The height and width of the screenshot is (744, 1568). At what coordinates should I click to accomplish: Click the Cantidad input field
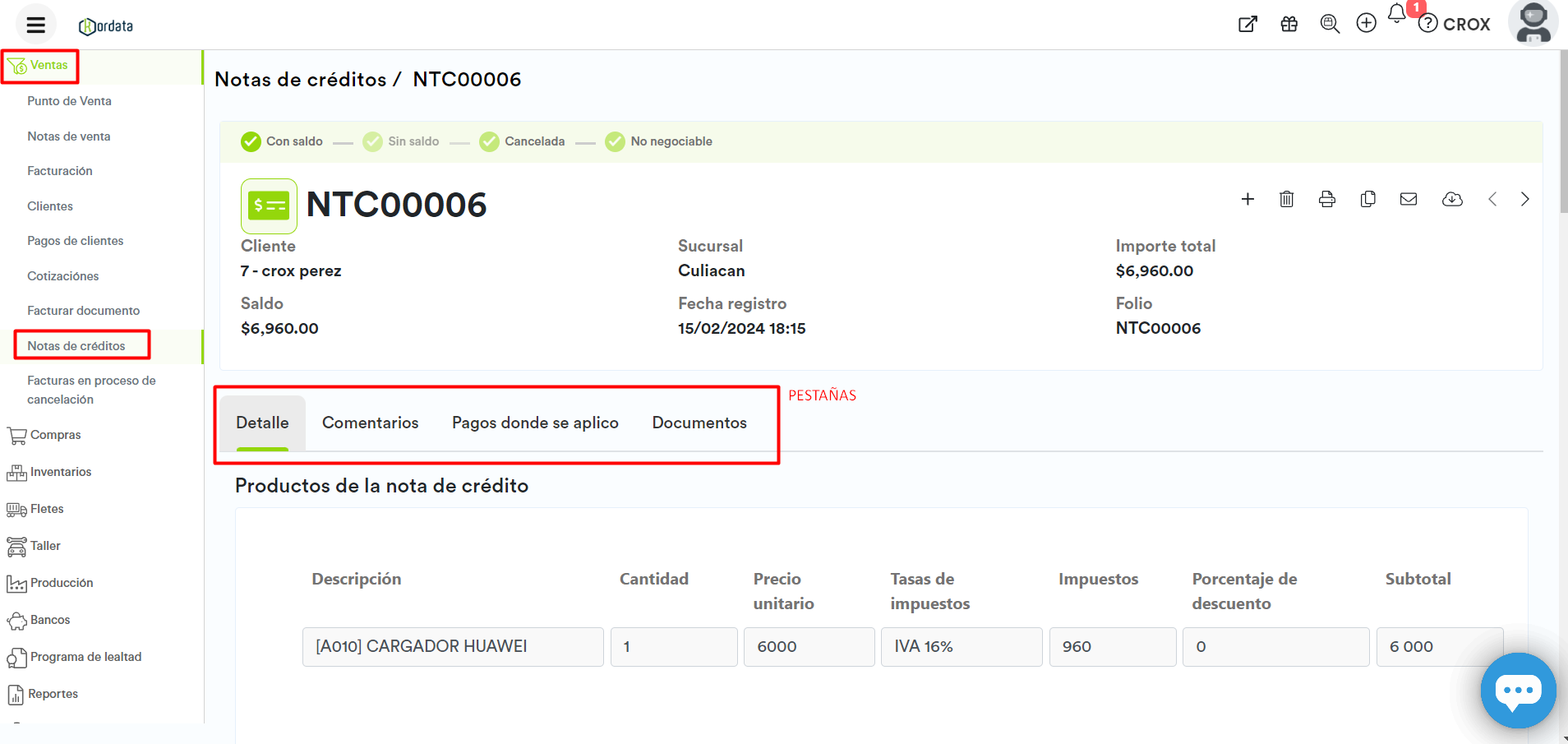coord(673,647)
